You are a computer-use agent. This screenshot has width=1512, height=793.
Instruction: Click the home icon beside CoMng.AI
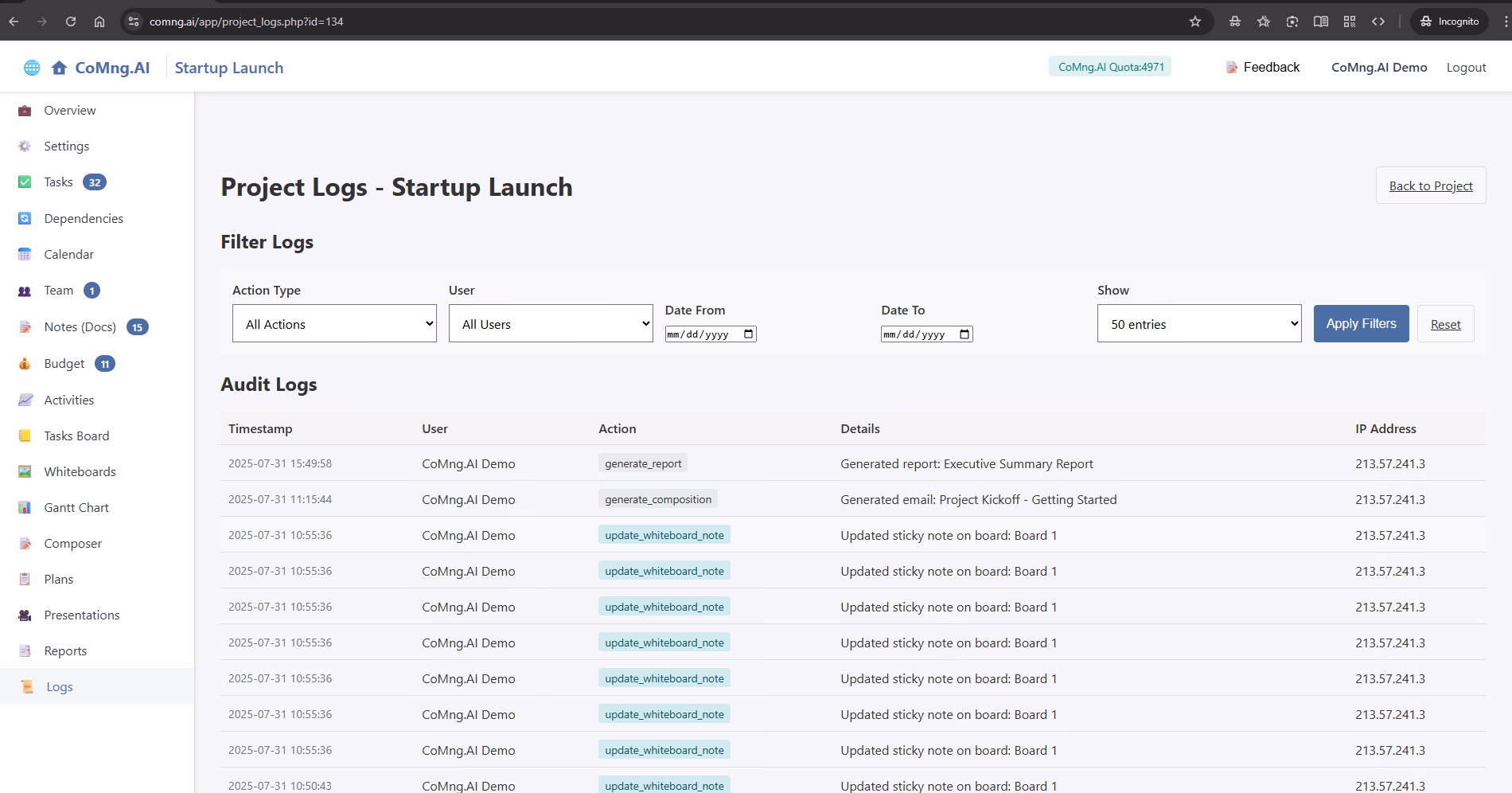point(59,68)
